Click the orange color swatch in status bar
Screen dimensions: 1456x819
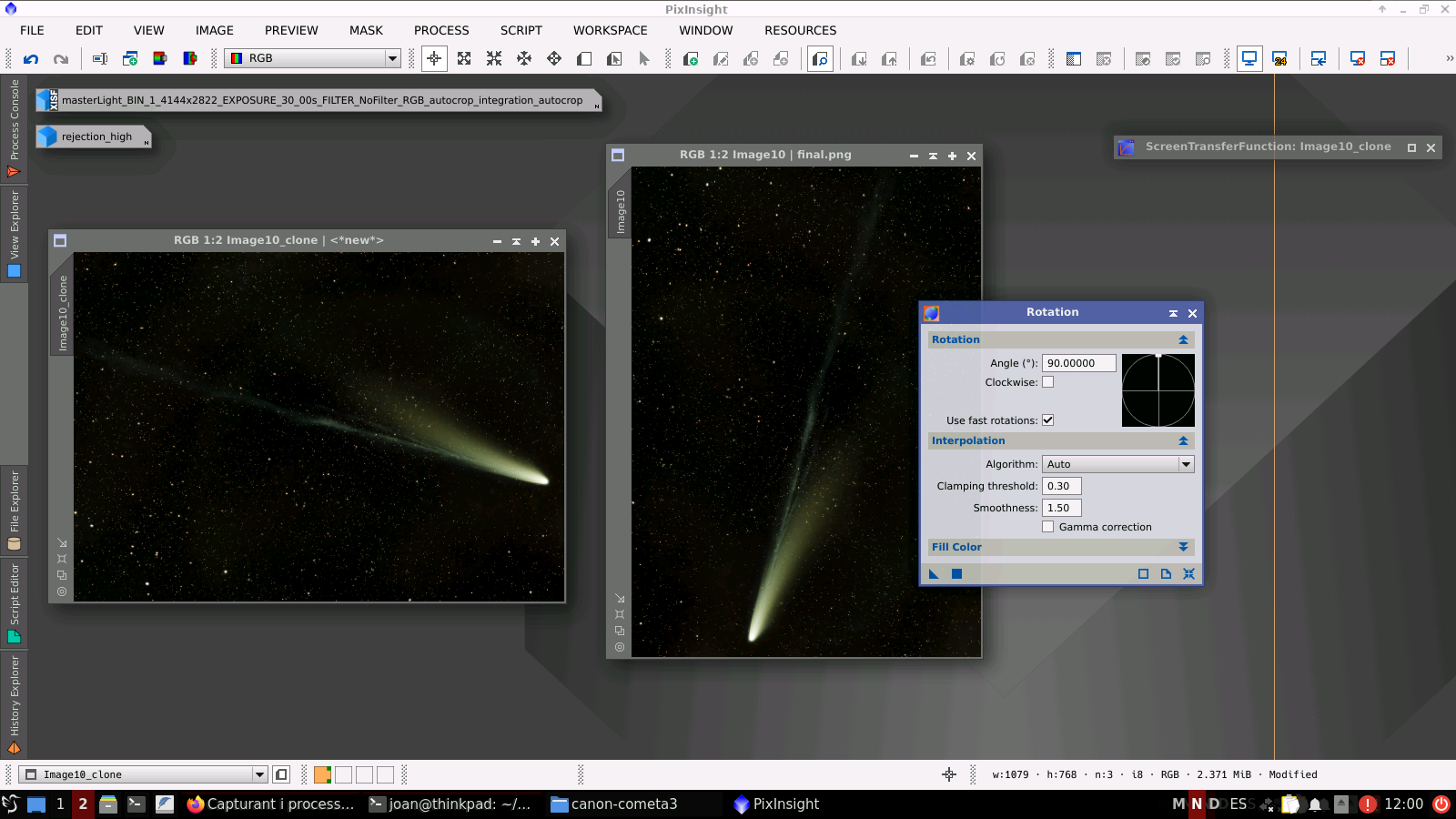(x=322, y=775)
